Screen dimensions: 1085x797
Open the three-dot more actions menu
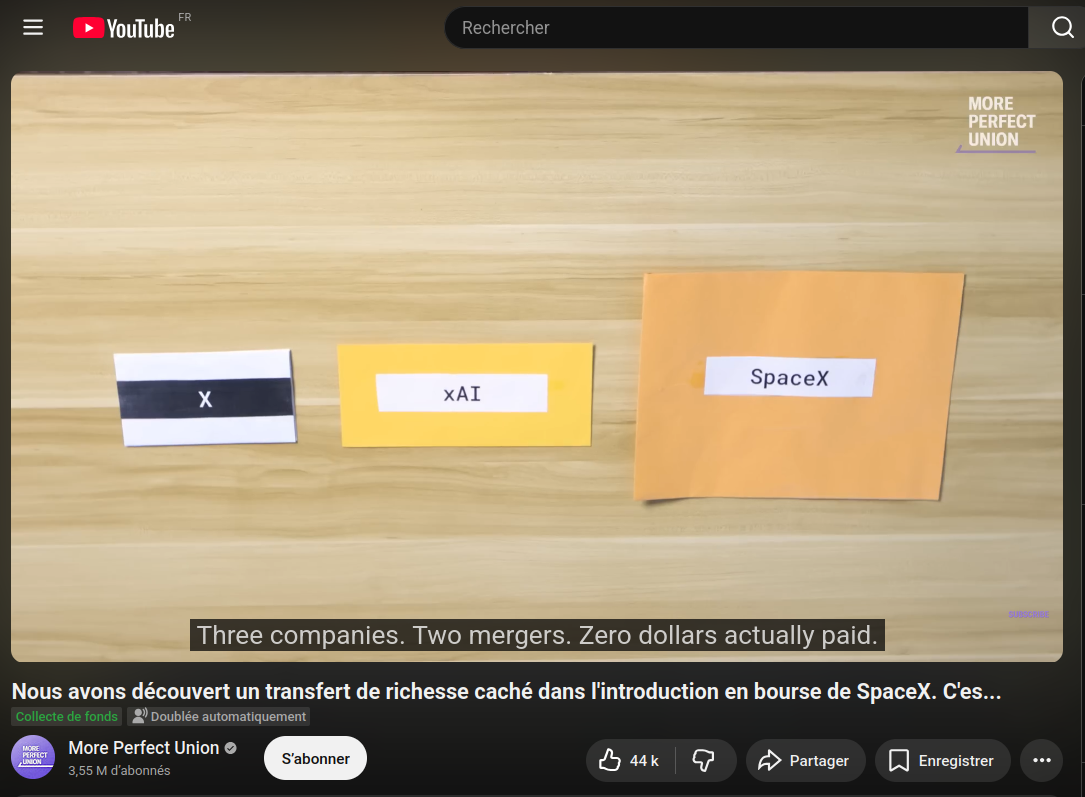click(1041, 761)
